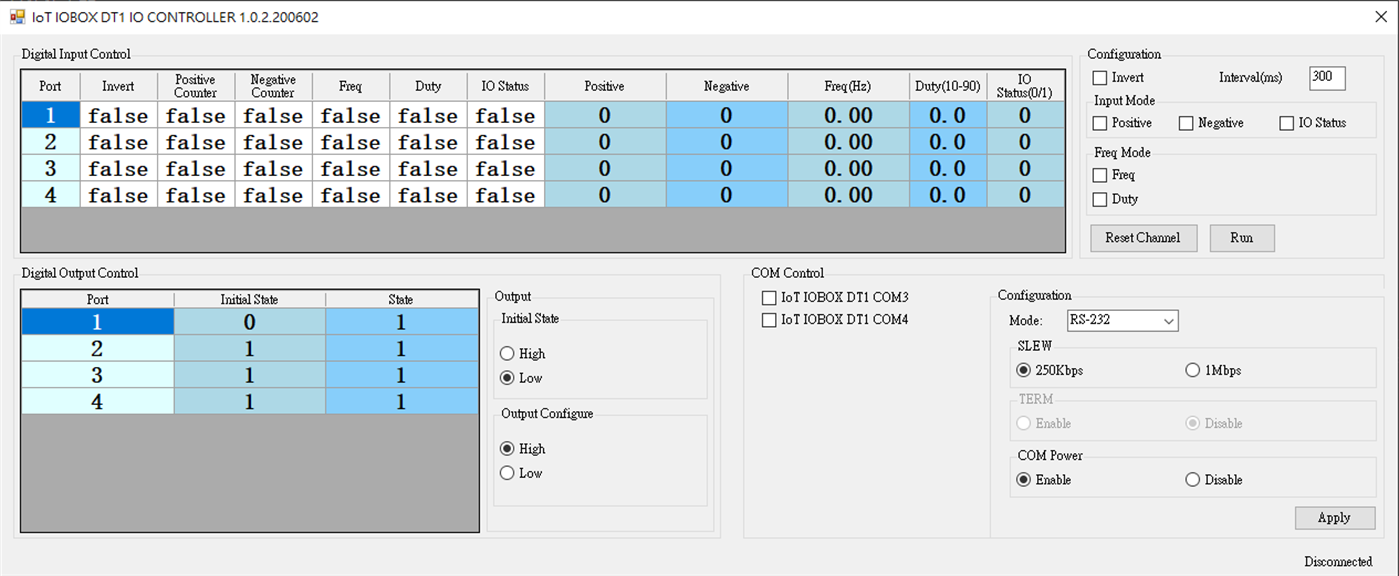Viewport: 1399px width, 576px height.
Task: Click the Negative Counter column header
Action: click(273, 86)
